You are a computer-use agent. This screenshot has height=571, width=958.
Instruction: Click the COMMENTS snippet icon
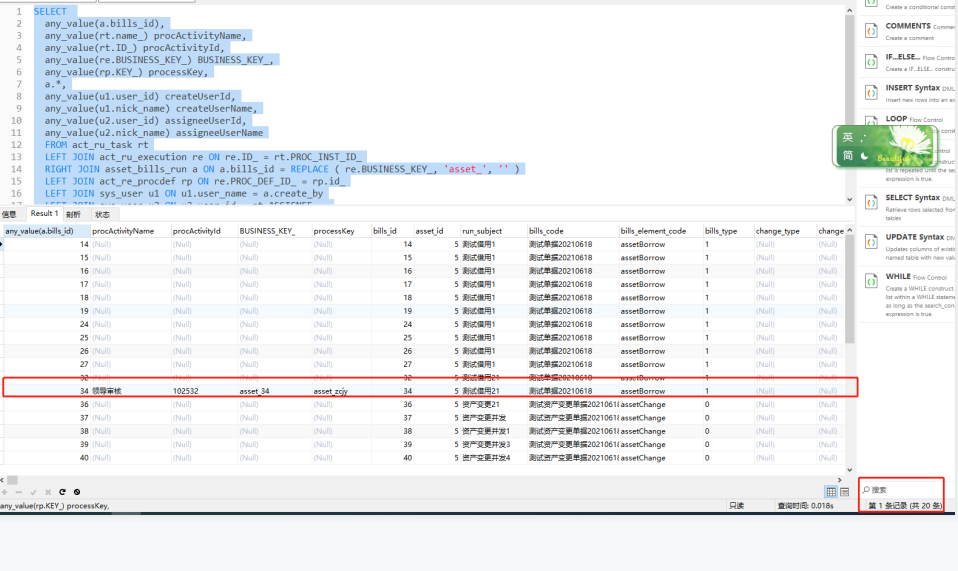click(x=871, y=31)
